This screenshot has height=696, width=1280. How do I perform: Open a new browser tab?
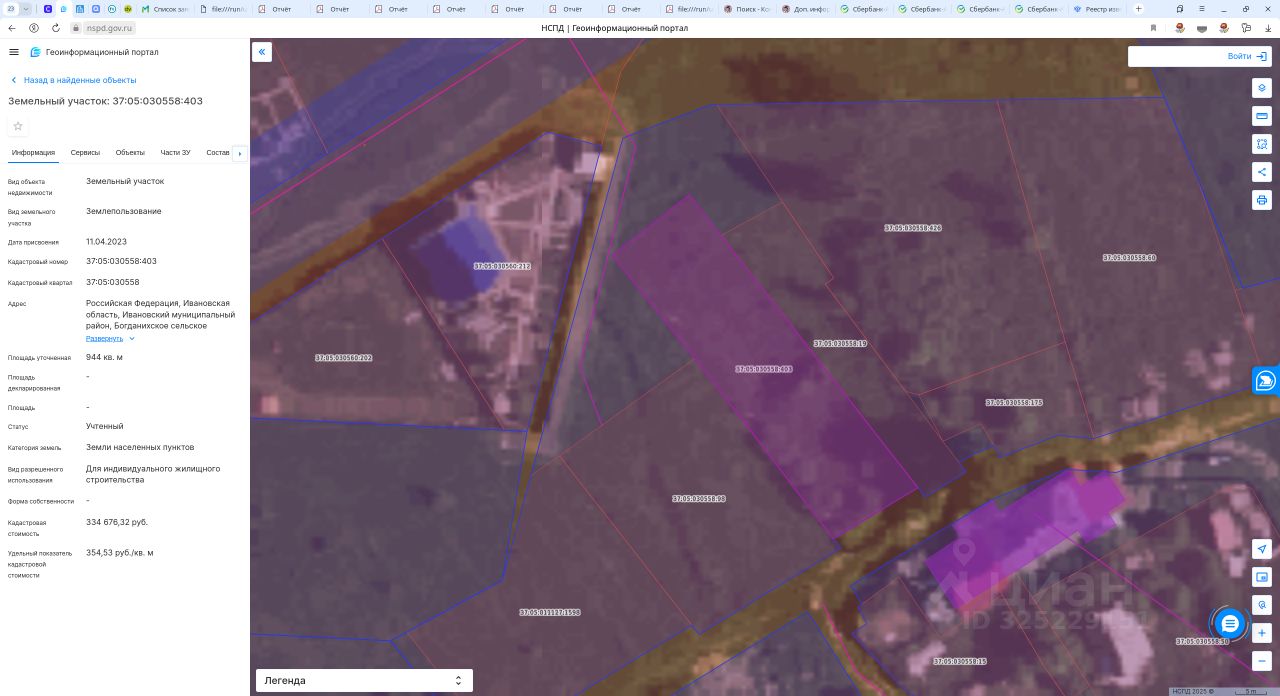click(x=1138, y=9)
